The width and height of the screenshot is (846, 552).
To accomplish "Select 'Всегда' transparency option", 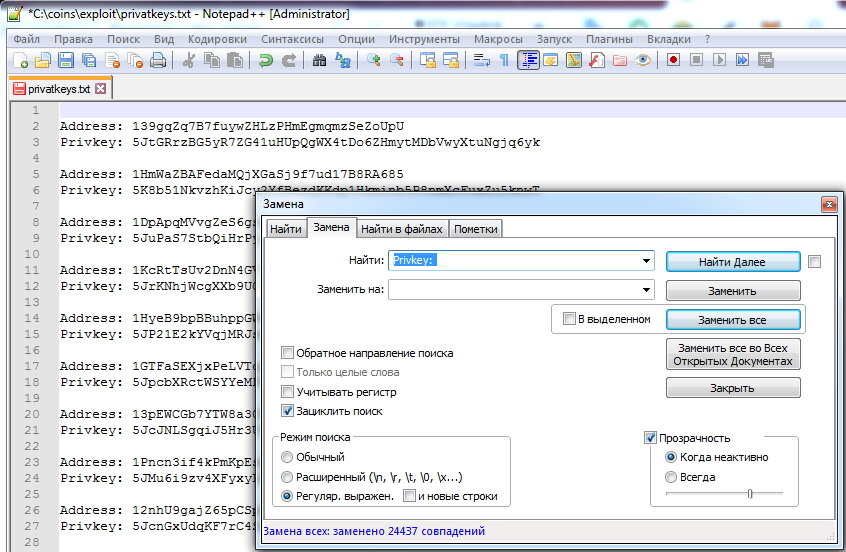I will click(671, 477).
